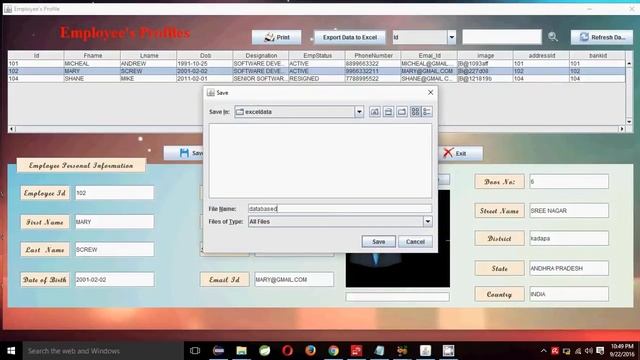Click the Create New Folder icon
Image resolution: width=640 pixels, height=360 pixels.
[402, 111]
